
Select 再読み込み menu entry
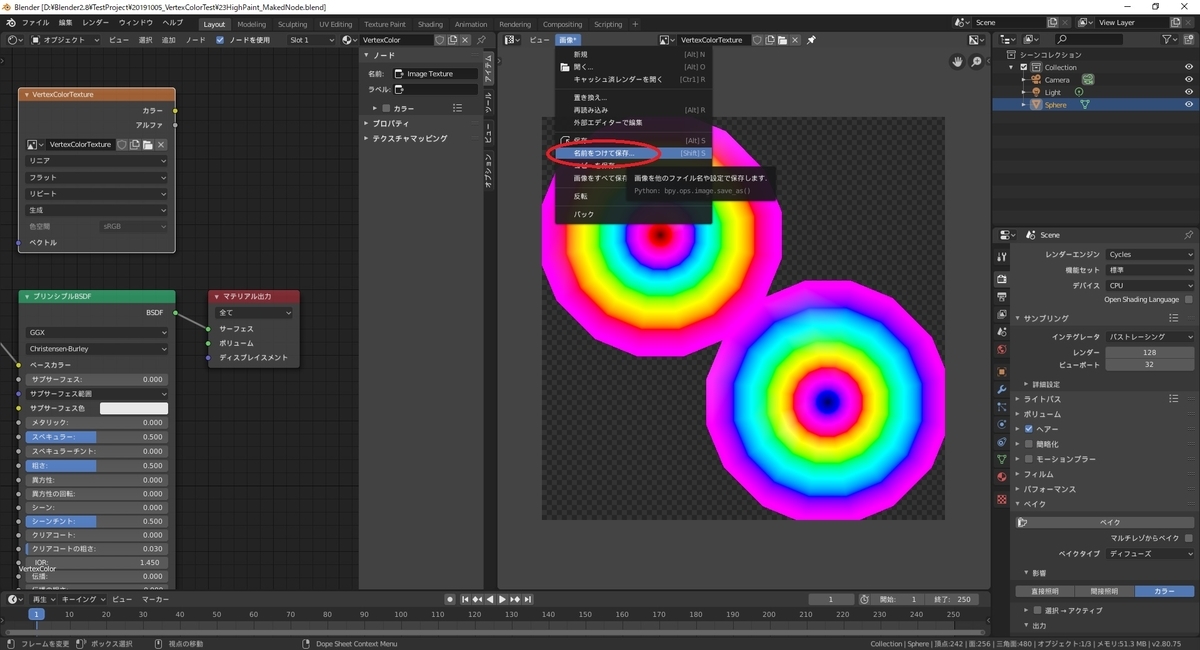tap(633, 109)
